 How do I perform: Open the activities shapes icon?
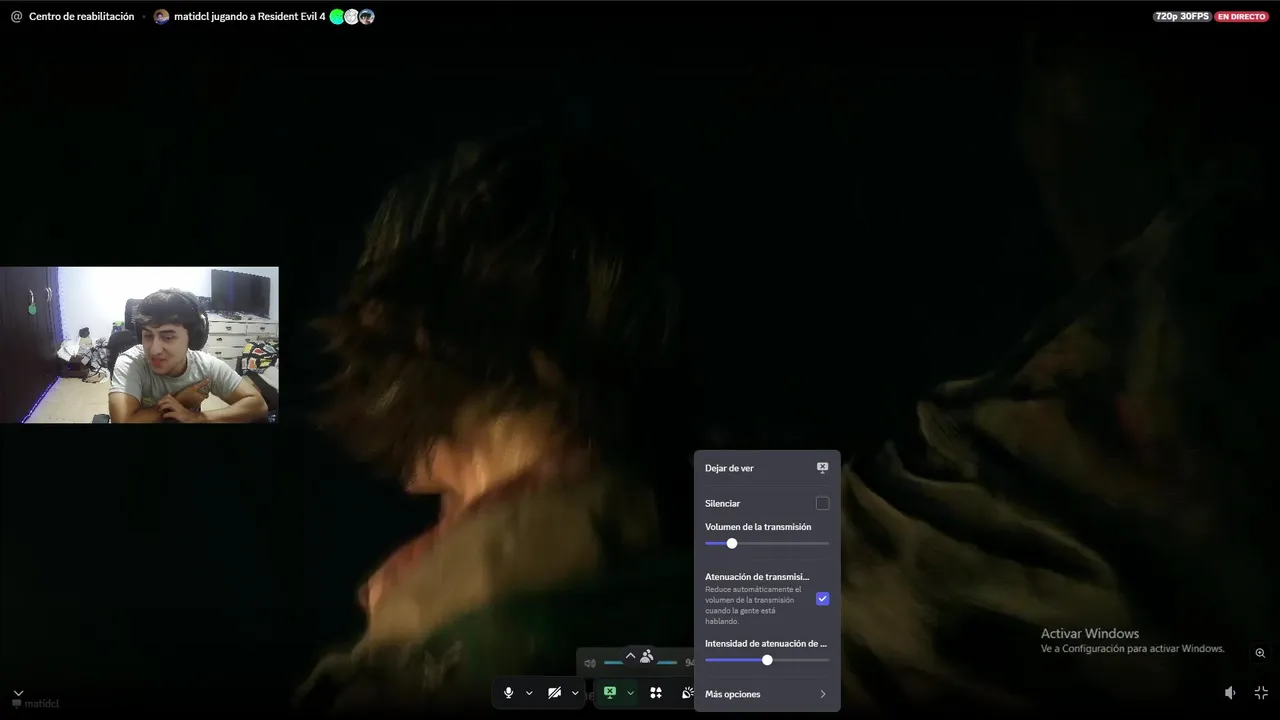point(656,693)
